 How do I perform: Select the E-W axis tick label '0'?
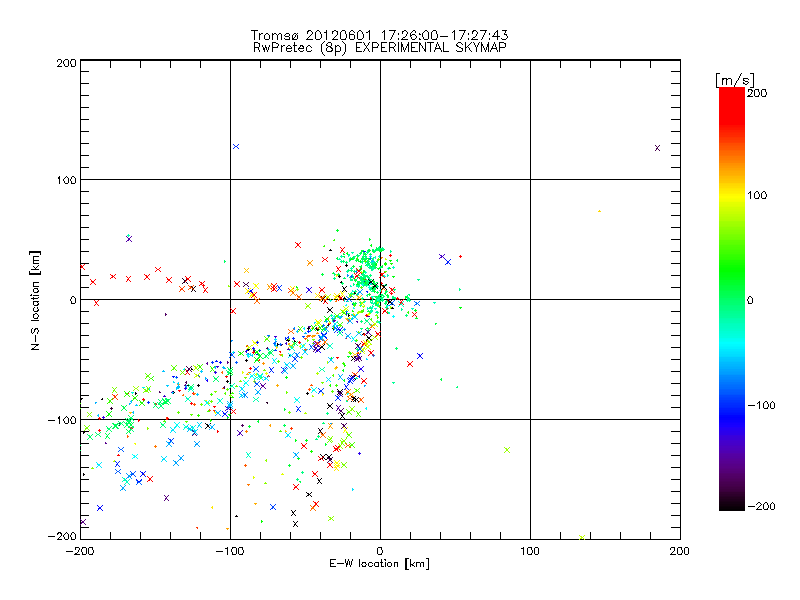pos(380,552)
